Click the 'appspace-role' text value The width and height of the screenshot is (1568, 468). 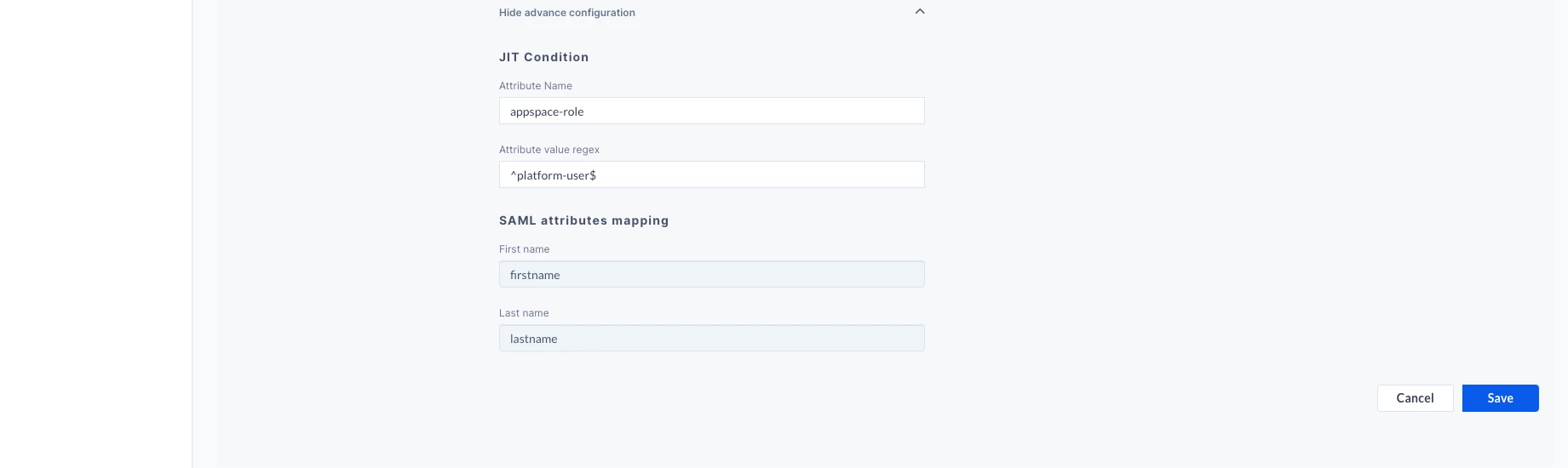coord(547,111)
